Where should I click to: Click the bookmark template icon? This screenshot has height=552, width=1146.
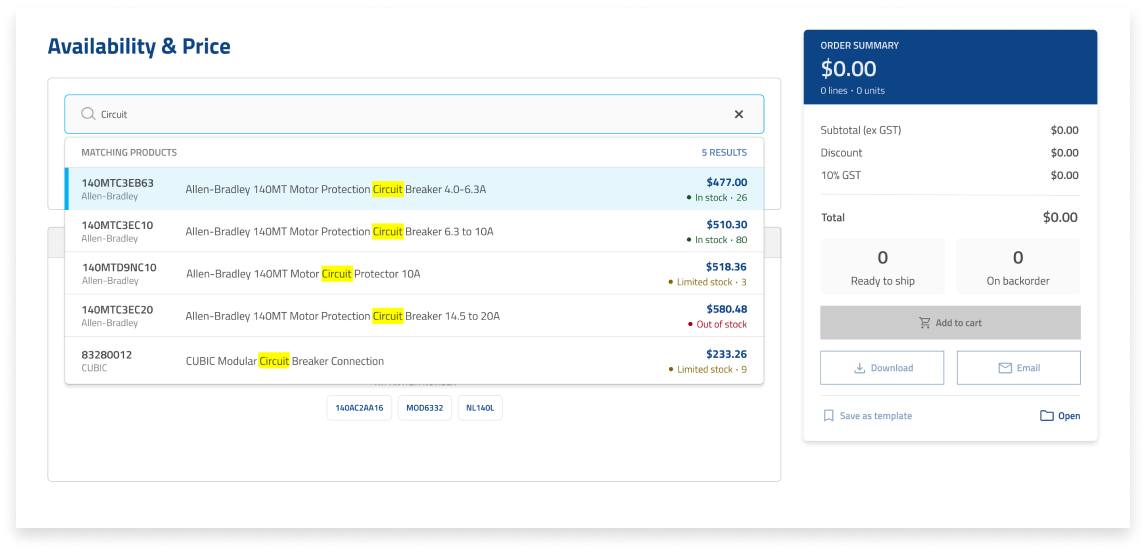828,416
